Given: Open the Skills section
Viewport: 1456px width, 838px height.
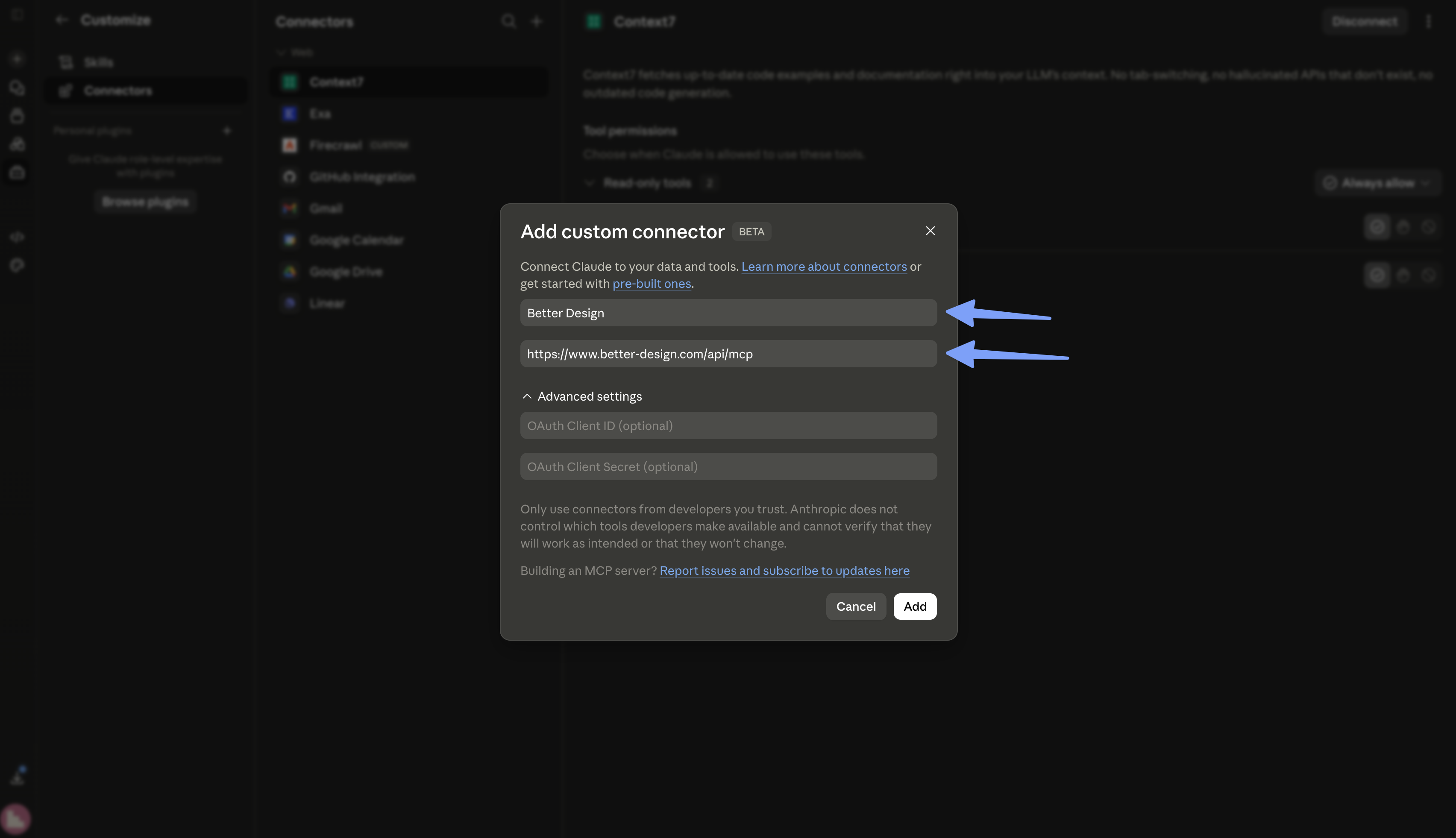Looking at the screenshot, I should (x=146, y=62).
